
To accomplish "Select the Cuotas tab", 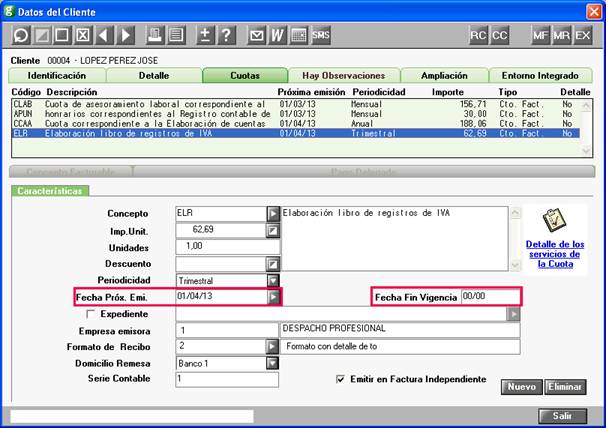I will (x=245, y=75).
